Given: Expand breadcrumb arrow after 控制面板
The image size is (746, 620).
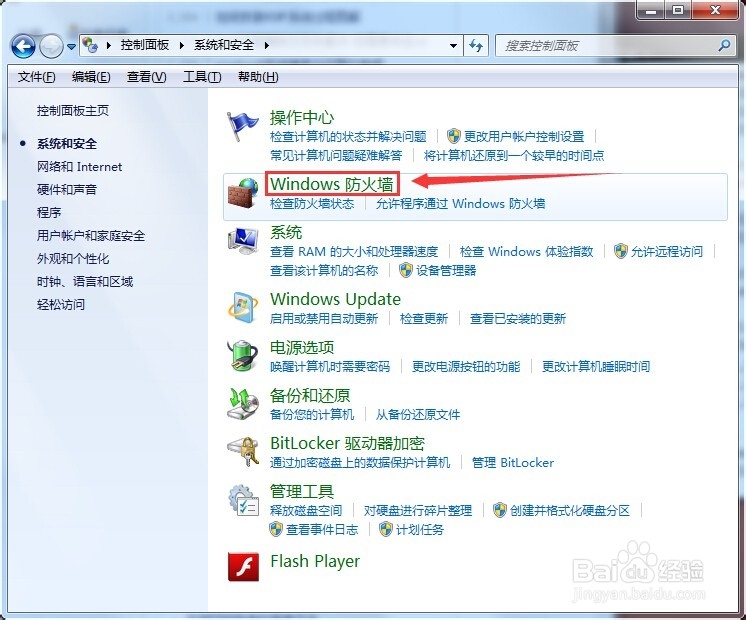Looking at the screenshot, I should 181,46.
